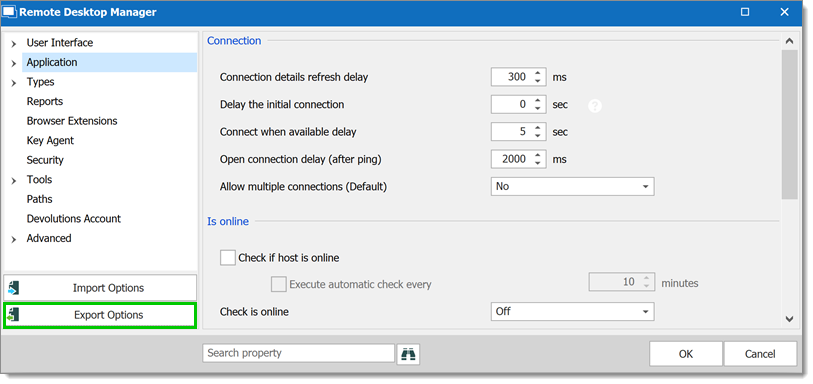Expand the Application tree node arrow

pyautogui.click(x=13, y=63)
